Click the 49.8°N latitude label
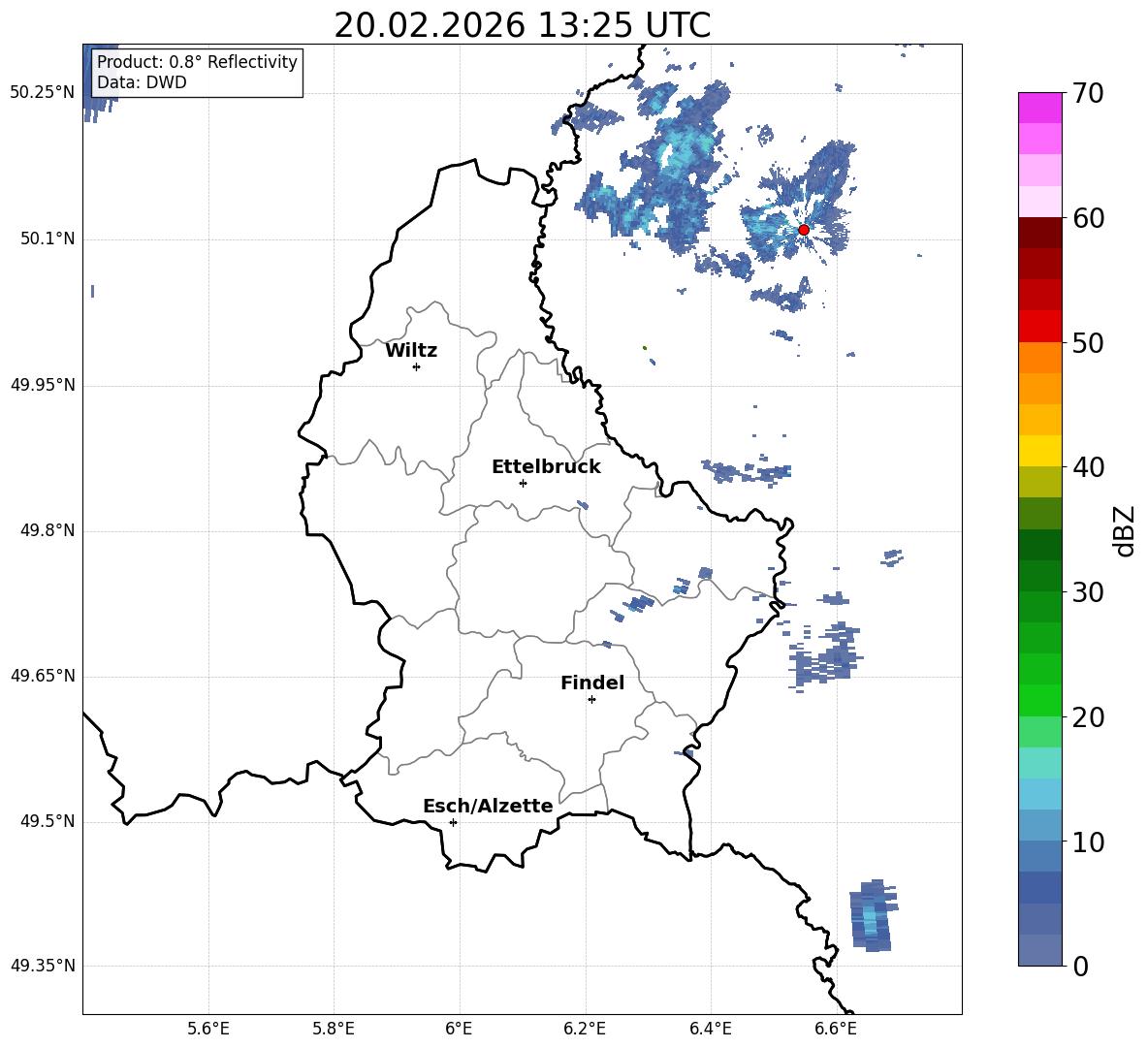The height and width of the screenshot is (1048, 1148). 48,530
